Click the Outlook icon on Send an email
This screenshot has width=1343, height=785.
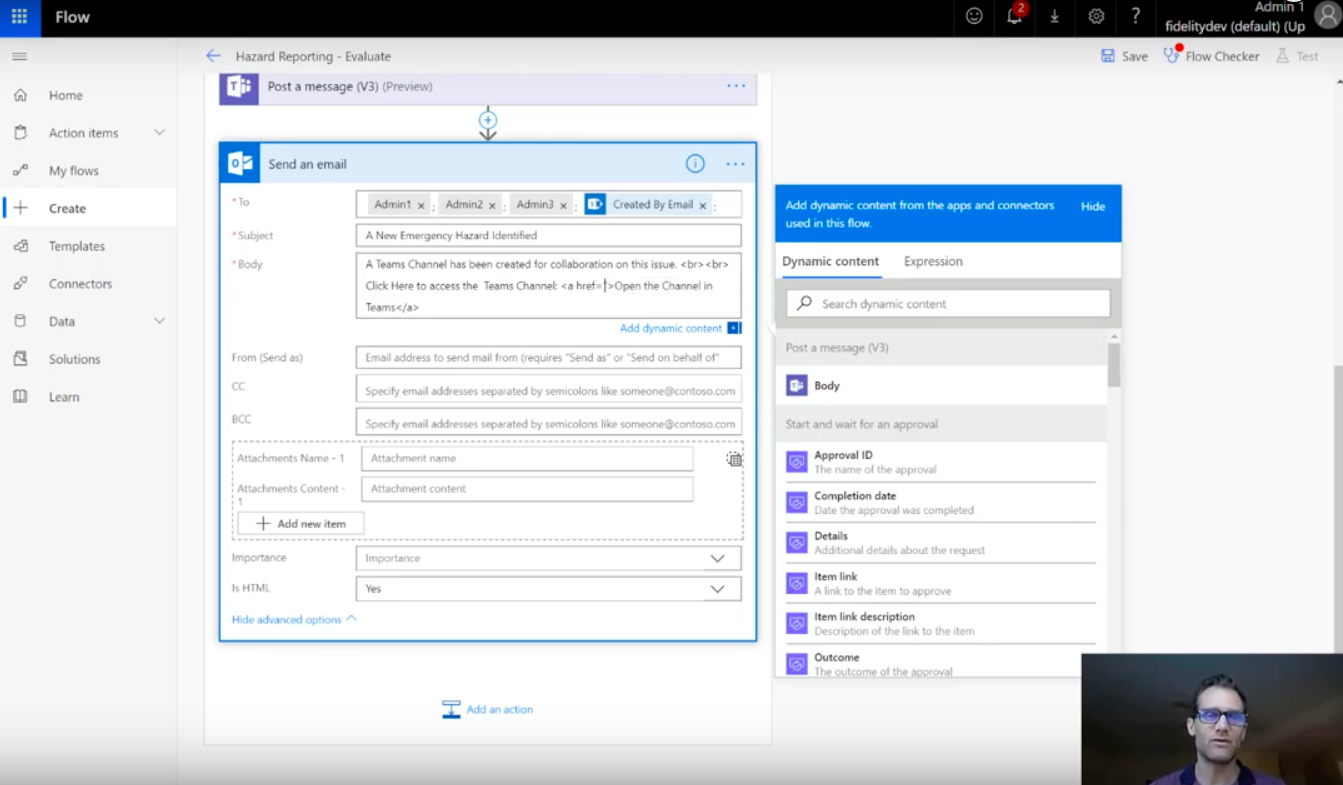coord(240,164)
